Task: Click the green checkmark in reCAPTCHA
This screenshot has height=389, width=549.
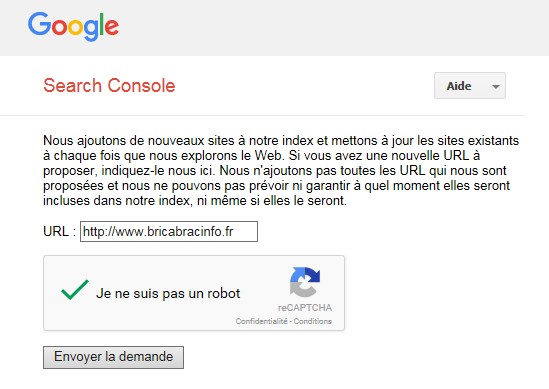Action: coord(75,290)
